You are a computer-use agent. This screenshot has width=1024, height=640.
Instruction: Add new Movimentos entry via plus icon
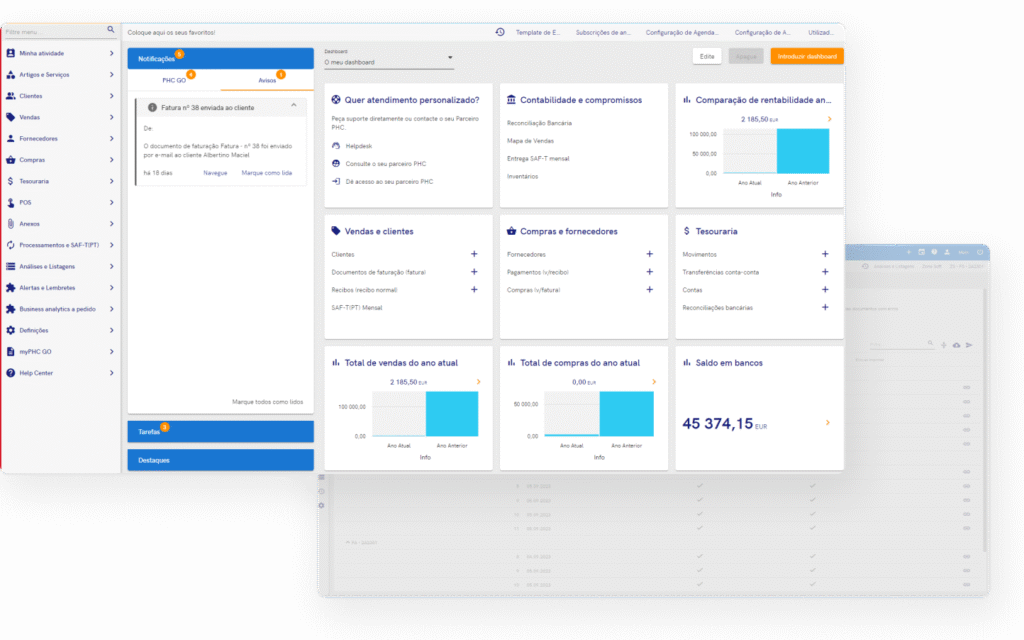825,254
